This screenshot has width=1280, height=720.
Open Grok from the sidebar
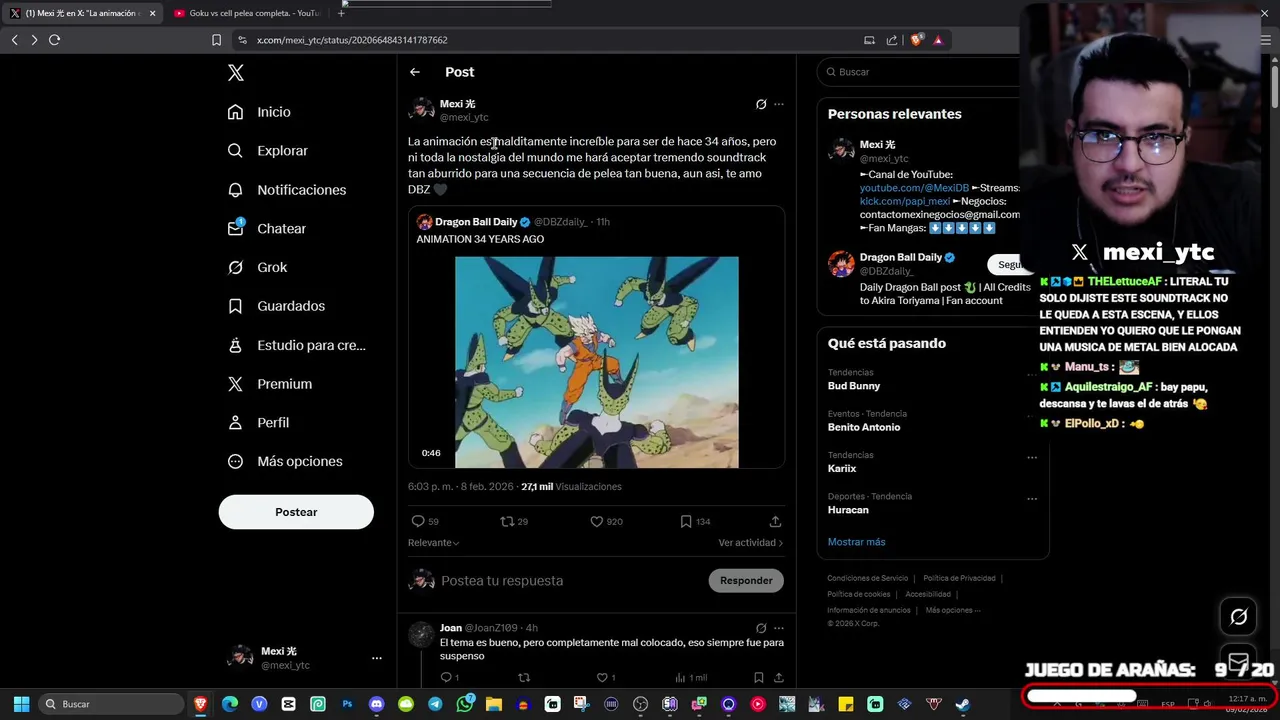[x=257, y=267]
